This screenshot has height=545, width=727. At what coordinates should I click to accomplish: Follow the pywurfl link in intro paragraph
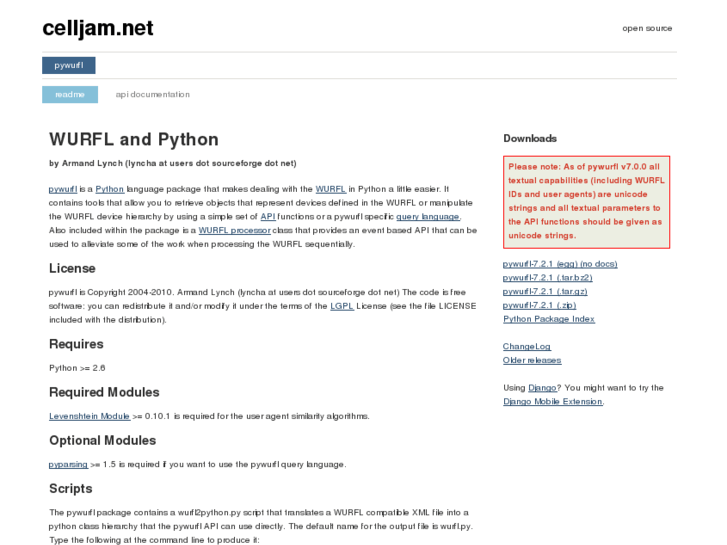pos(63,189)
